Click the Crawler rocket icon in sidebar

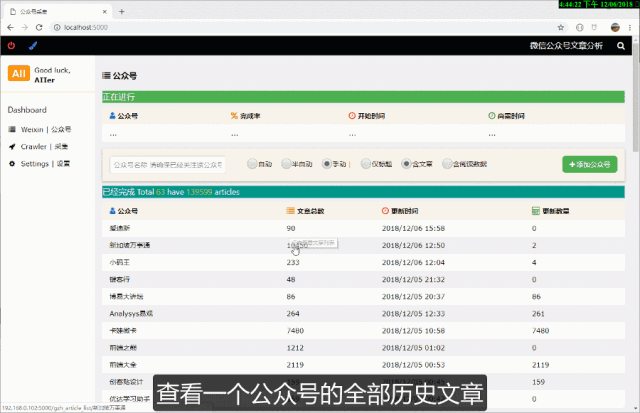(x=12, y=147)
